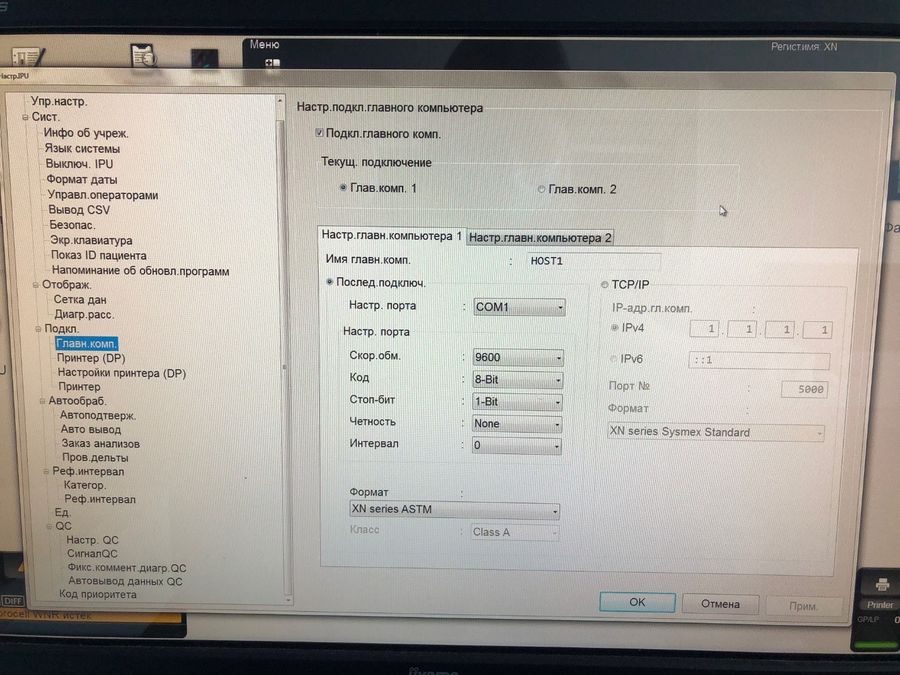Click the Printer icon at bottom right
This screenshot has width=900, height=675.
(881, 590)
